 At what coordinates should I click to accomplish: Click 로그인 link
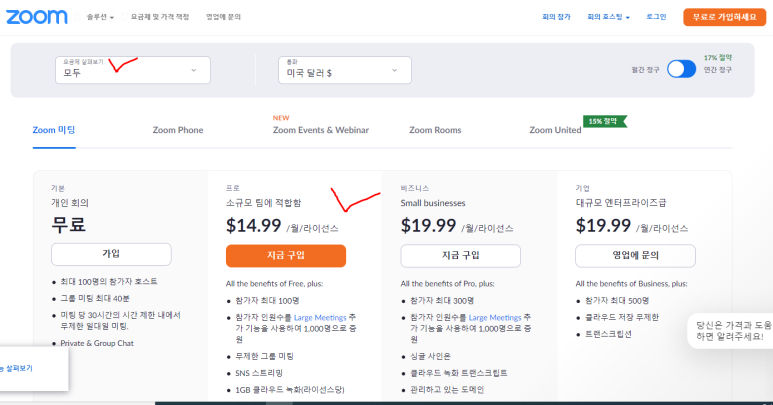tap(656, 17)
